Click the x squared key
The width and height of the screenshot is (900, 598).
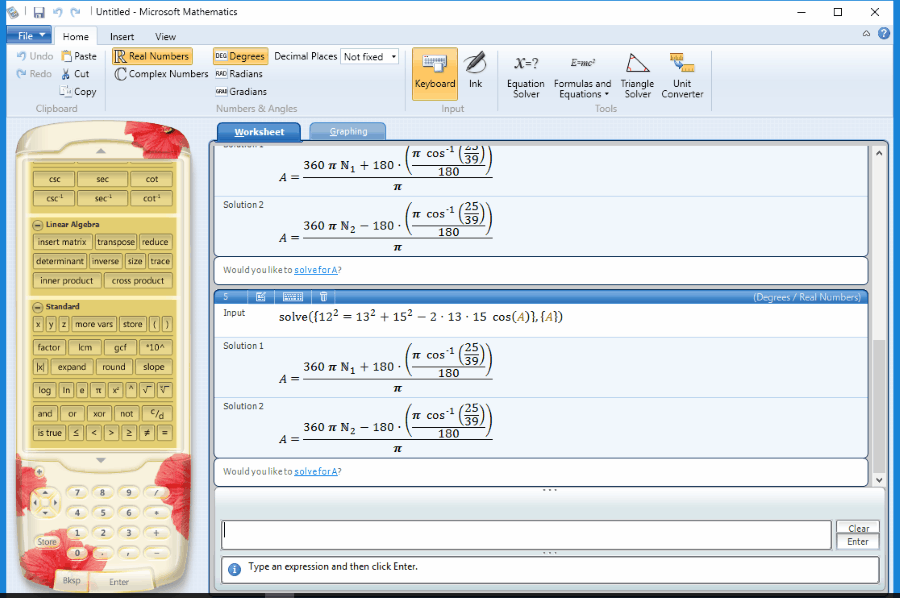(x=115, y=390)
